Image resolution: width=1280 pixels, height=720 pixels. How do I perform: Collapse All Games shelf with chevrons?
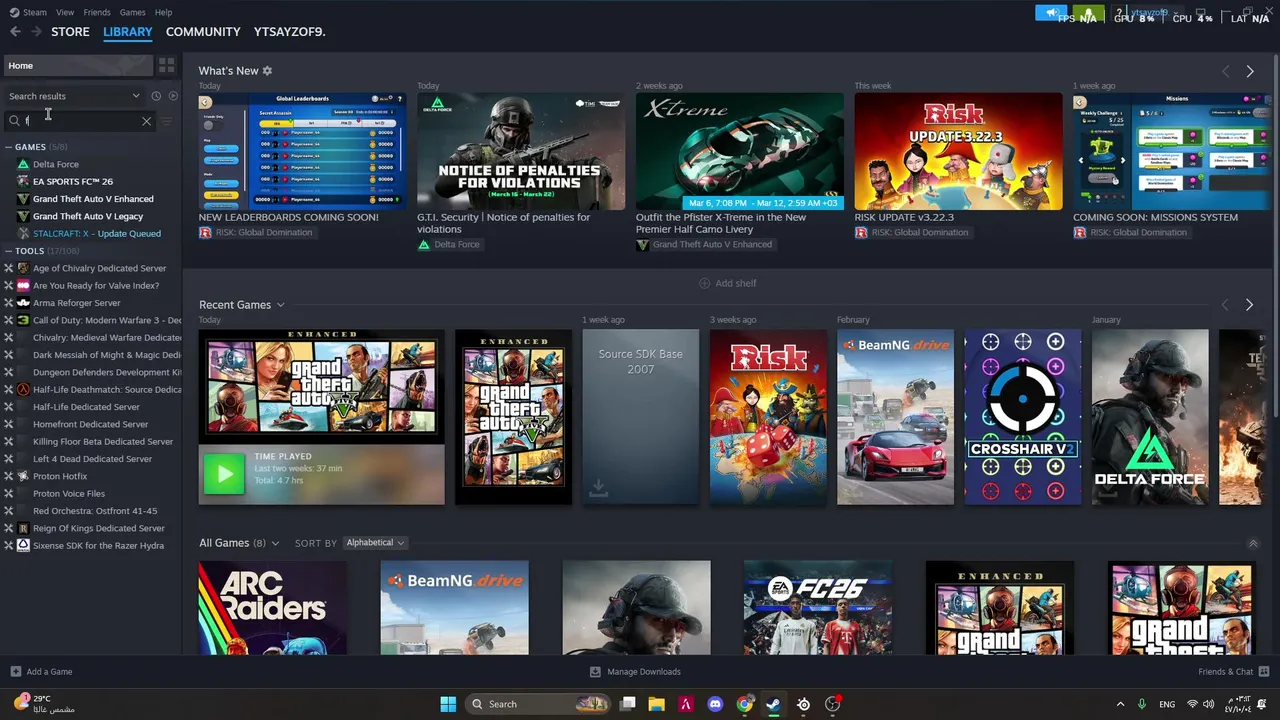[x=1253, y=543]
